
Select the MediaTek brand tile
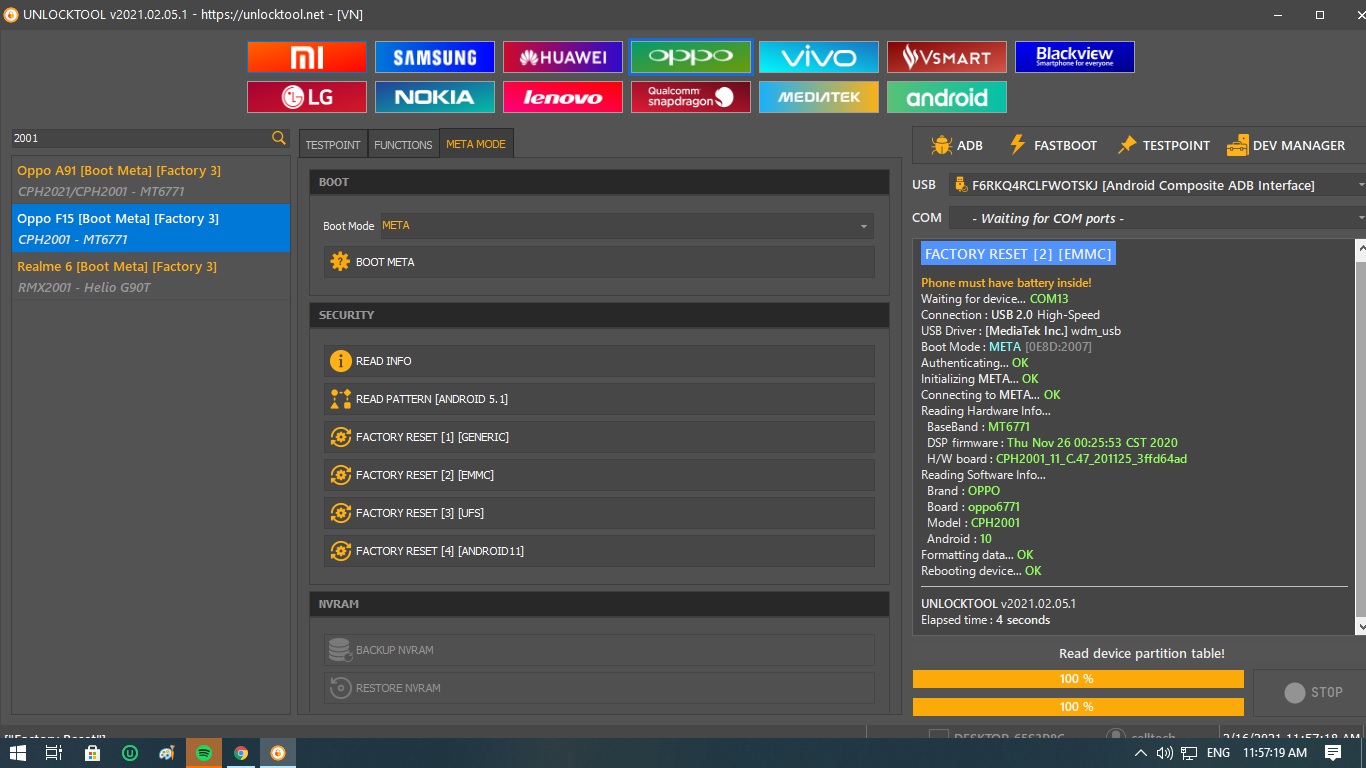pyautogui.click(x=819, y=97)
